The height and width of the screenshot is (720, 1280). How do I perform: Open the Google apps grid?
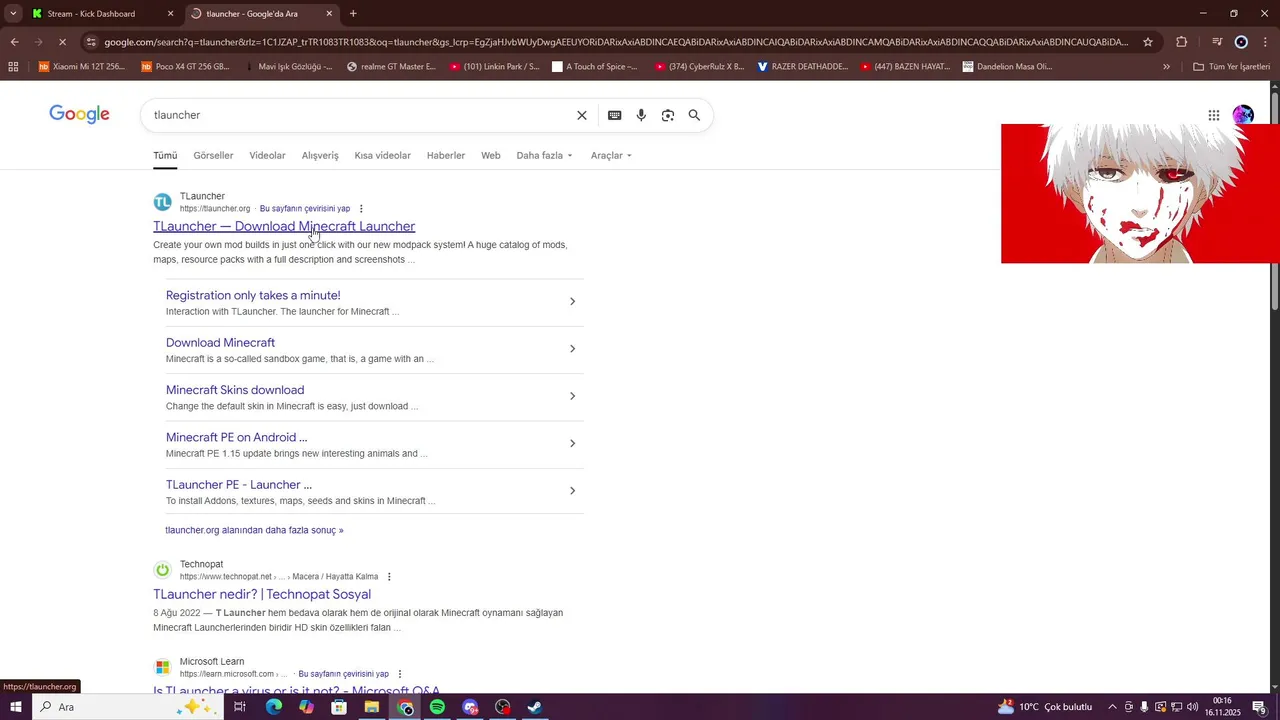tap(1213, 115)
